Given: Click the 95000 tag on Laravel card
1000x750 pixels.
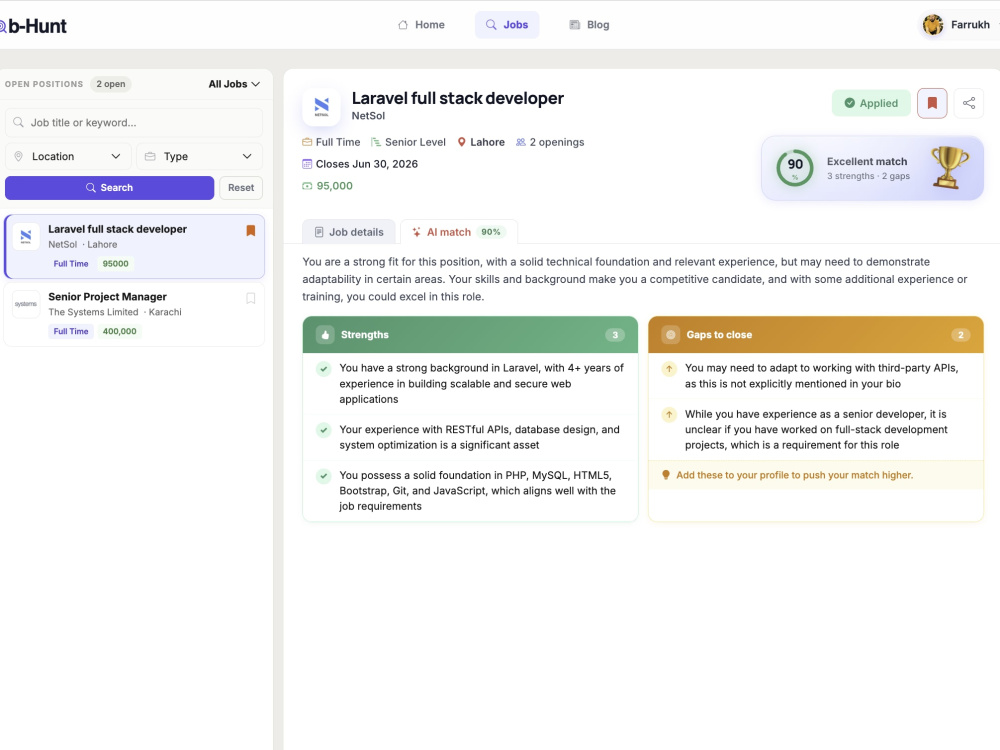Looking at the screenshot, I should click(115, 264).
